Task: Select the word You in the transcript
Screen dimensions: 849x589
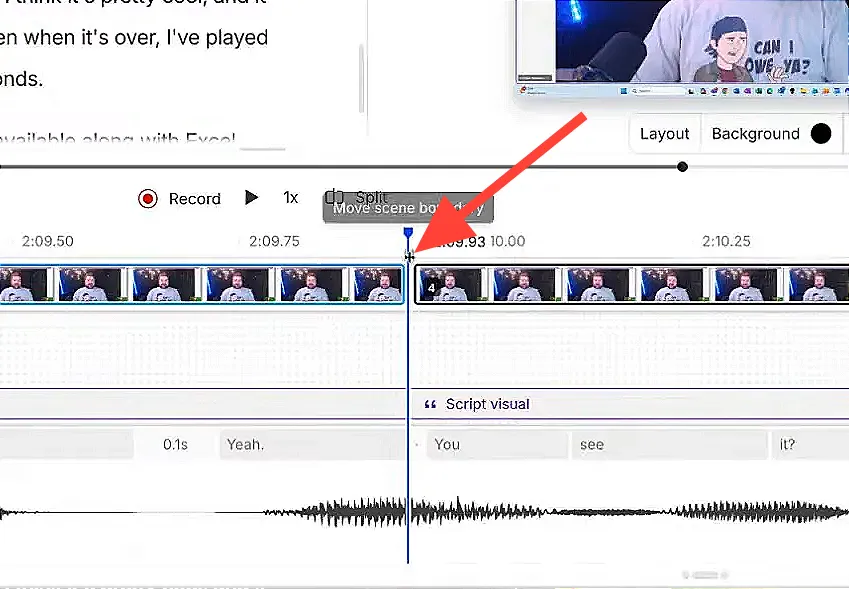Action: (x=446, y=444)
